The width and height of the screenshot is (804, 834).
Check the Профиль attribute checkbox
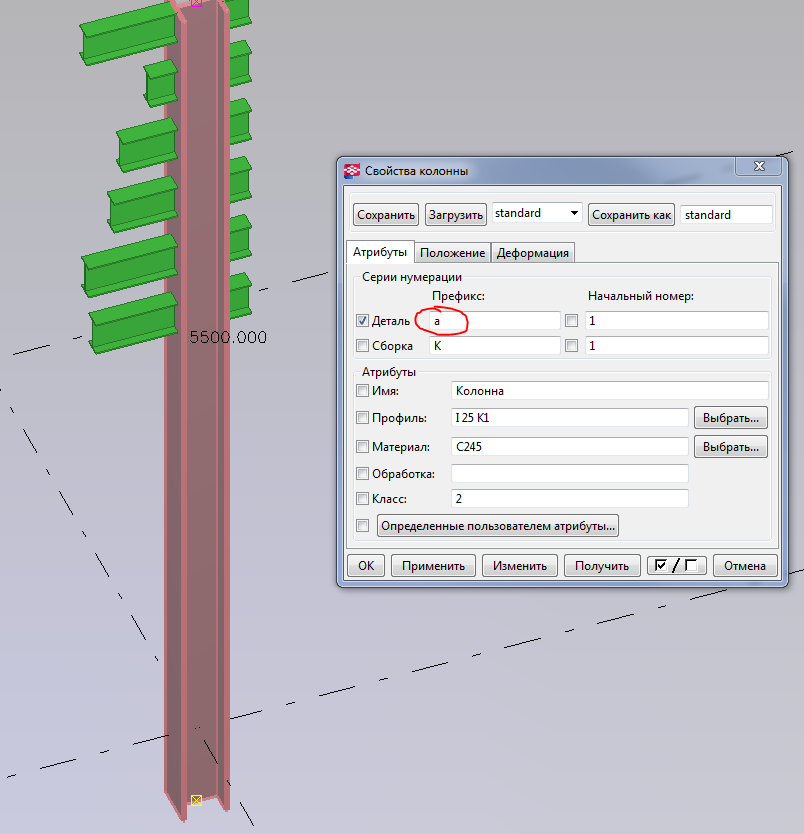(363, 418)
